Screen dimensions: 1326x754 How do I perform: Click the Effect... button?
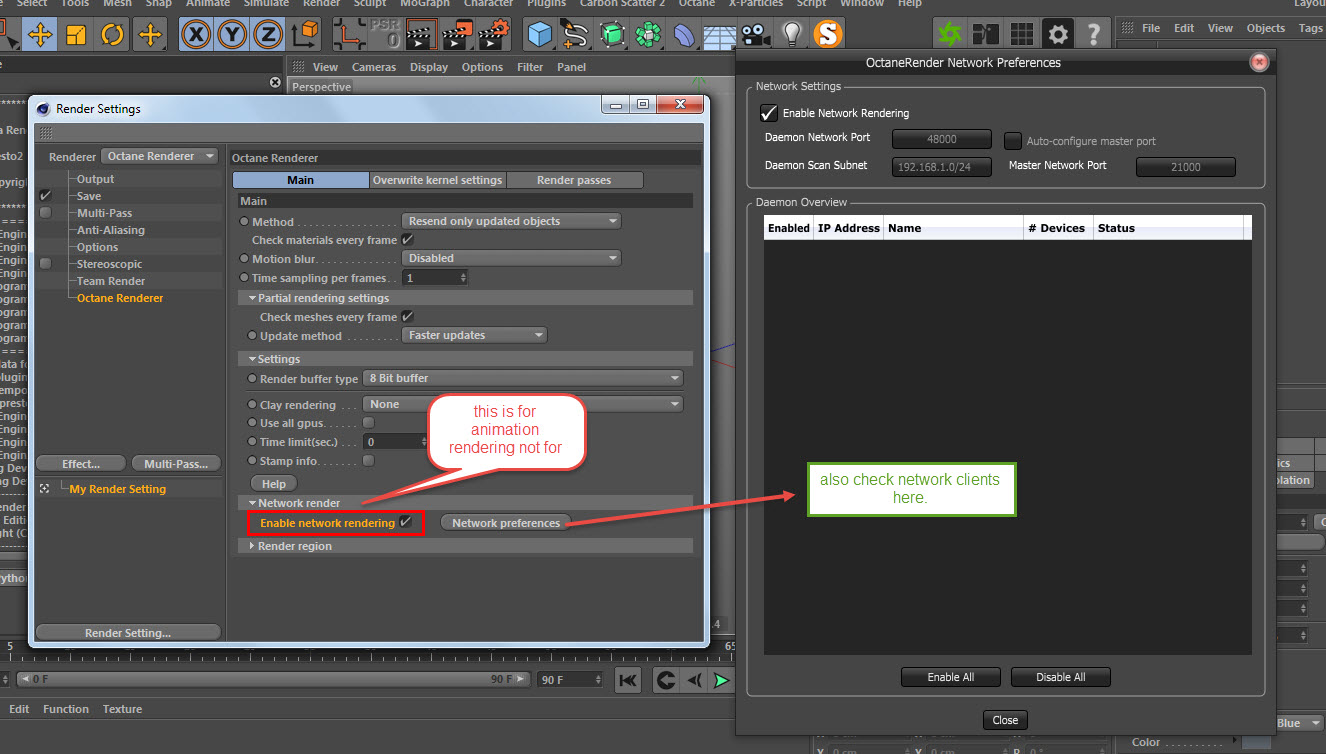pos(81,464)
